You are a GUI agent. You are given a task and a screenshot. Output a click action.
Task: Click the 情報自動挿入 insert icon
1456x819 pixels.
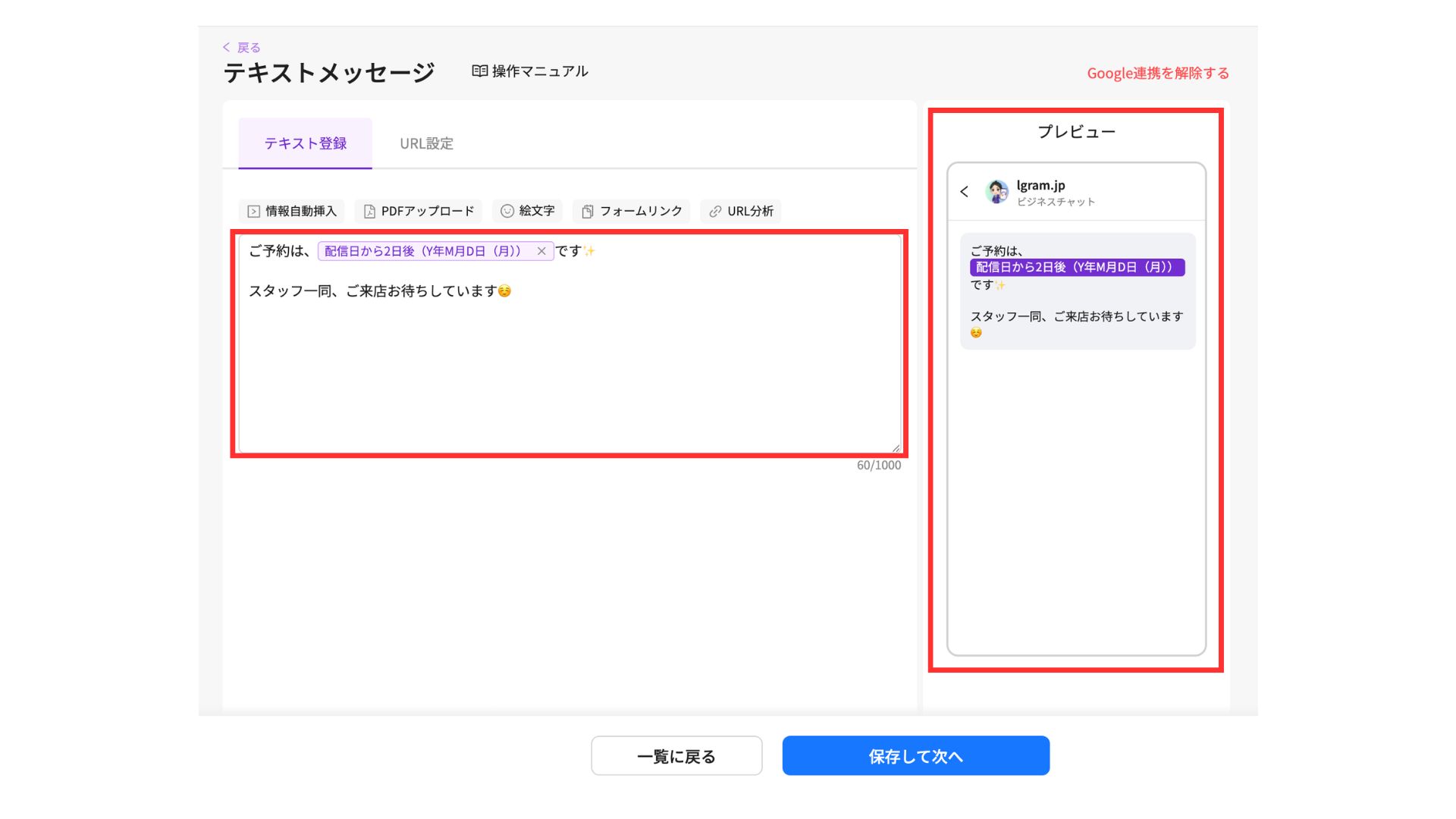[254, 212]
